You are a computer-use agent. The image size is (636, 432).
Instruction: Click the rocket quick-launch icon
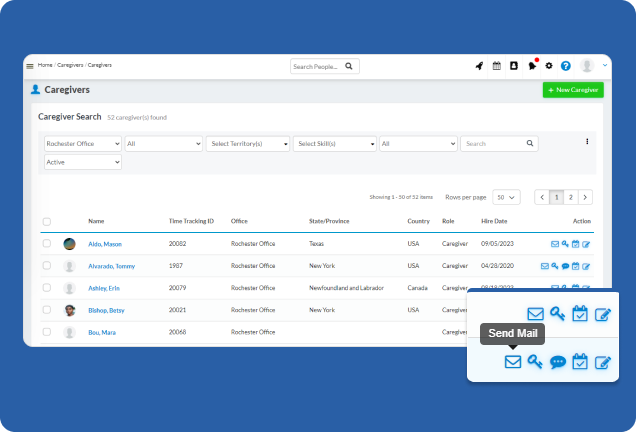coord(479,66)
